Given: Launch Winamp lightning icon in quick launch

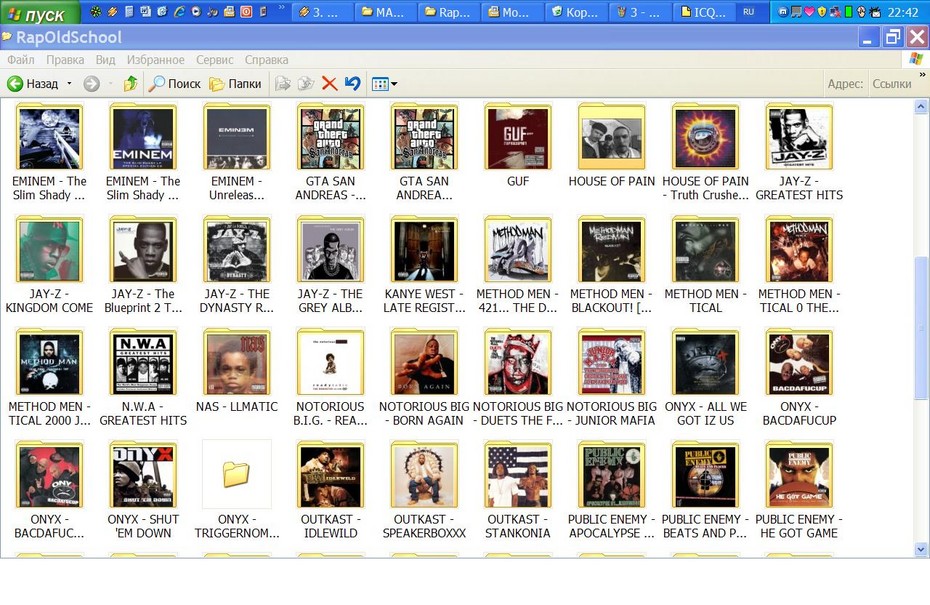Looking at the screenshot, I should pos(112,11).
